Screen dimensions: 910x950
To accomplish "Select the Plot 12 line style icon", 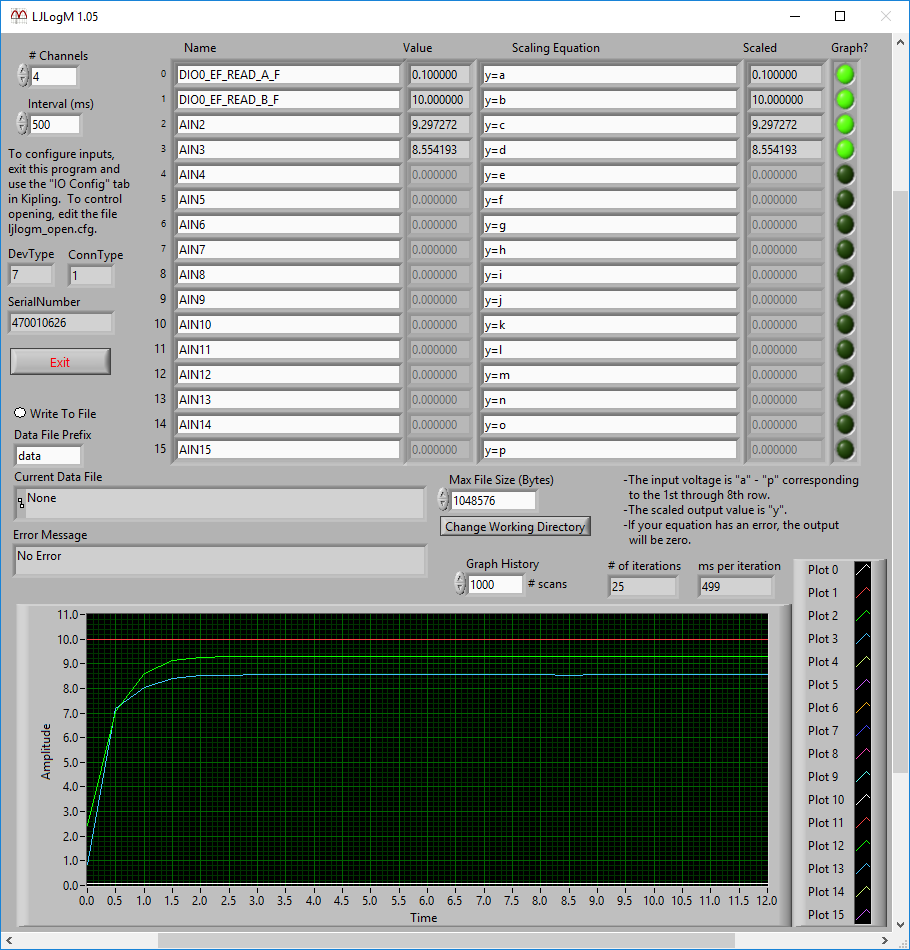I will [865, 845].
